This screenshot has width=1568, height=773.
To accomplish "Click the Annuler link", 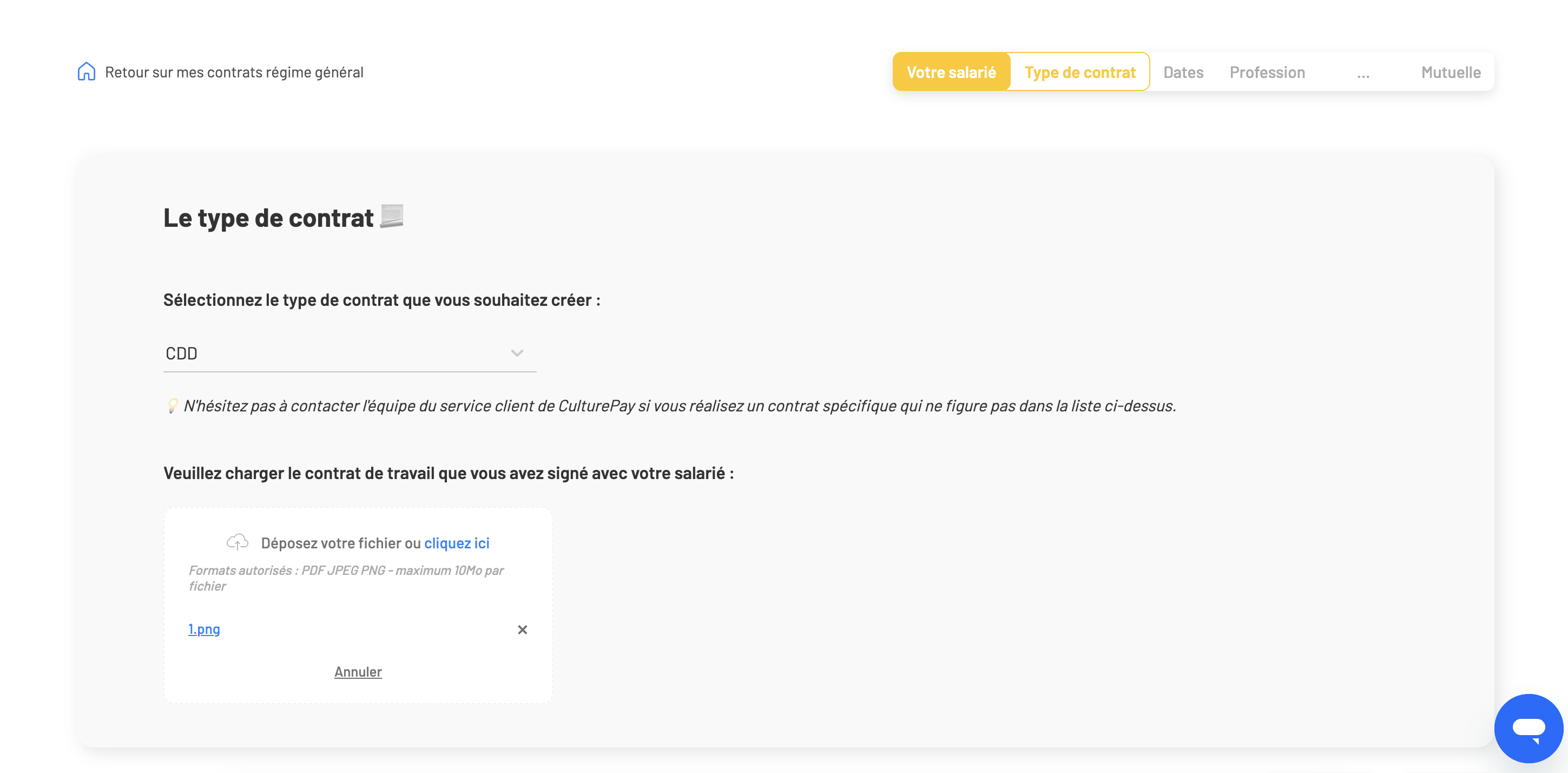I will pyautogui.click(x=358, y=671).
